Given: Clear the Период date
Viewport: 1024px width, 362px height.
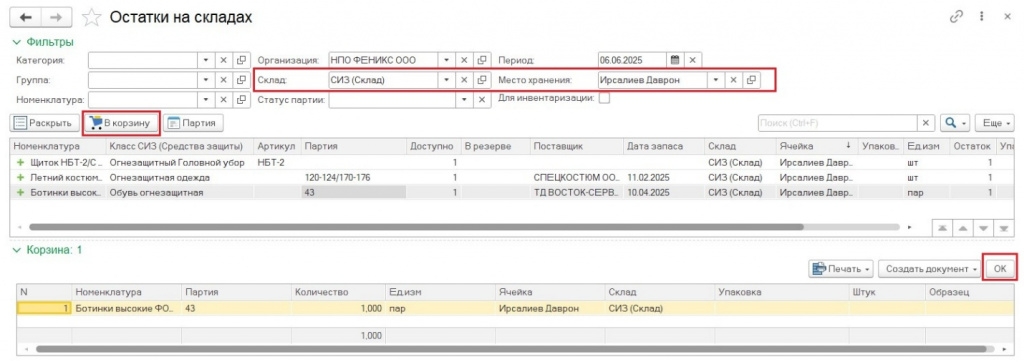Looking at the screenshot, I should point(693,60).
